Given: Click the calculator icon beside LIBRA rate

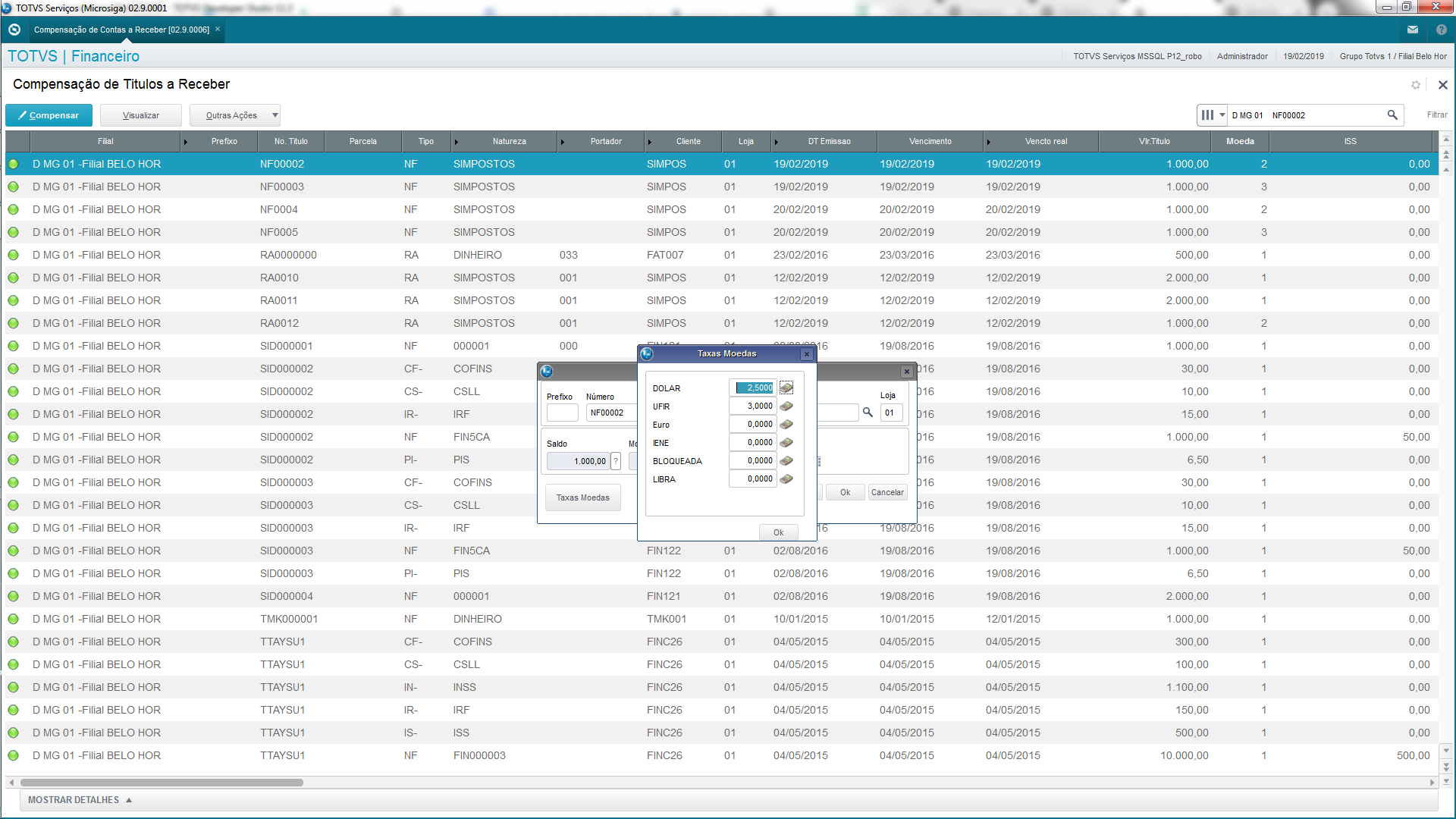Looking at the screenshot, I should (786, 479).
